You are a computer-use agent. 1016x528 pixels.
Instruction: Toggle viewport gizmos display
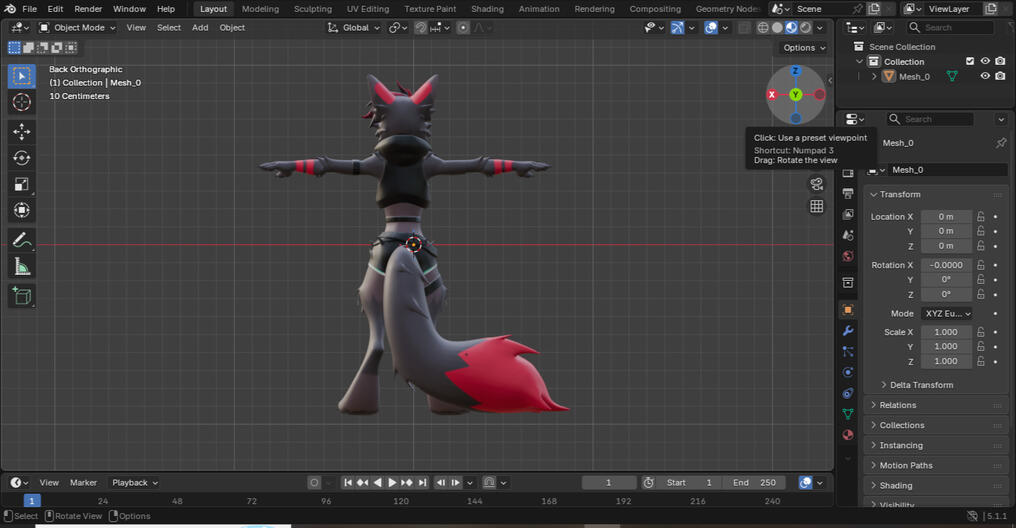(x=677, y=28)
